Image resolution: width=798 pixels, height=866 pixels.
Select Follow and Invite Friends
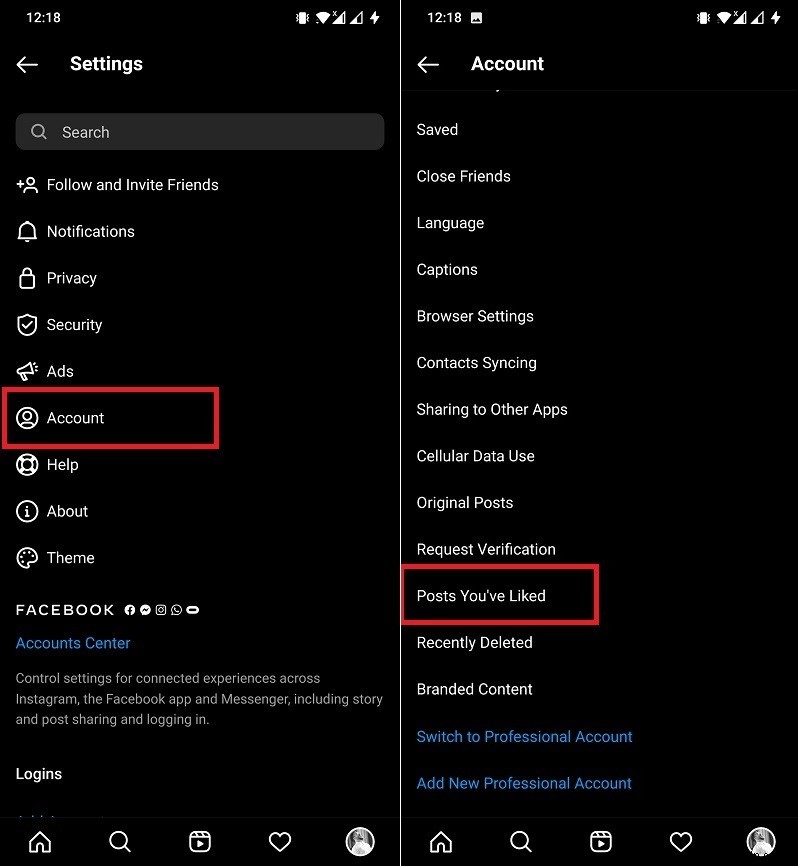pyautogui.click(x=132, y=185)
